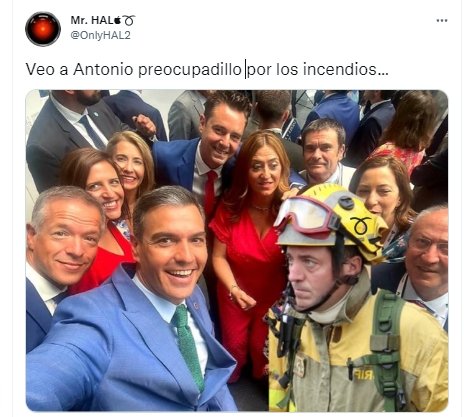Click the apple emoji in the display name
Viewport: 464px width, 417px height.
coord(117,21)
